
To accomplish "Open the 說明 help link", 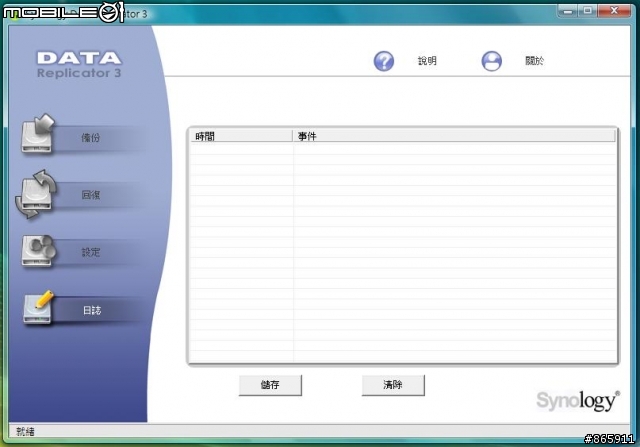I will pos(427,61).
